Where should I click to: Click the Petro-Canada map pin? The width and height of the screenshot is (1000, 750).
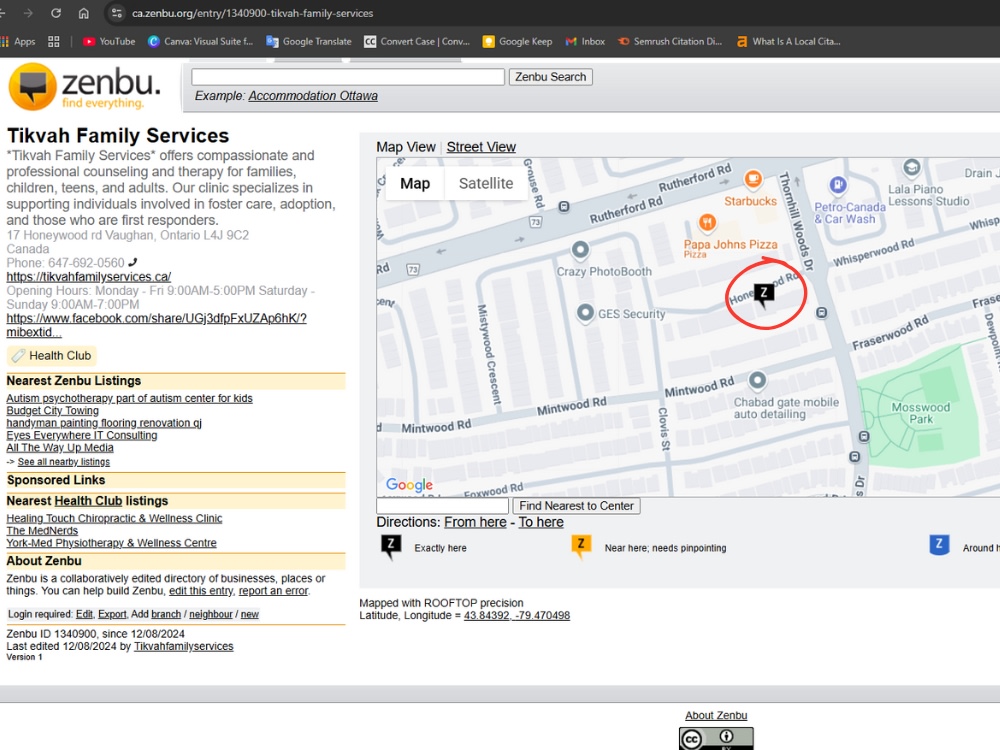[837, 185]
